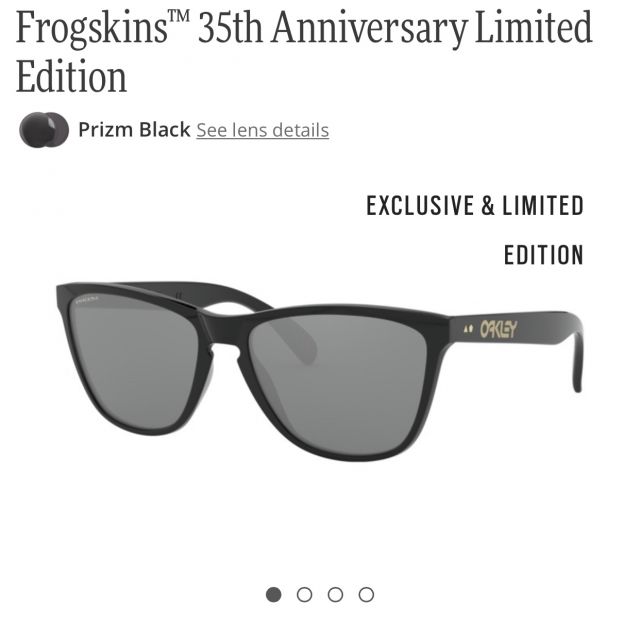Viewport: 640px width, 640px height.
Task: Switch to the third carousel image dot
Action: tap(336, 594)
